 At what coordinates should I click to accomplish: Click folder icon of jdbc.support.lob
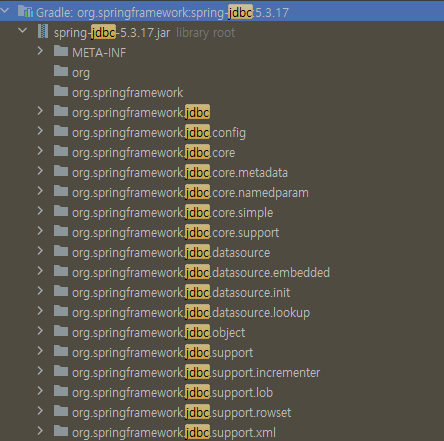point(61,391)
